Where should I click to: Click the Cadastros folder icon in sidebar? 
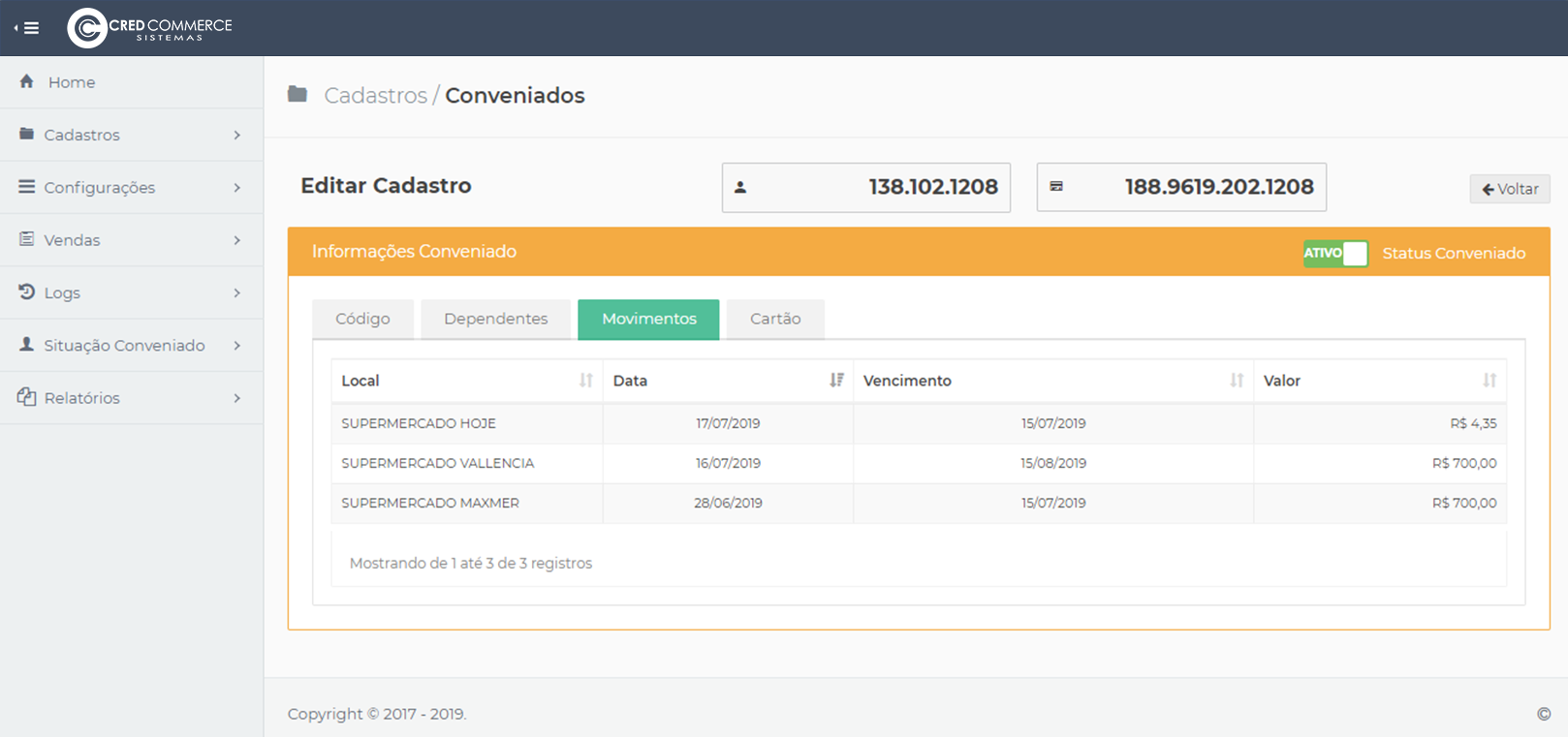click(27, 134)
